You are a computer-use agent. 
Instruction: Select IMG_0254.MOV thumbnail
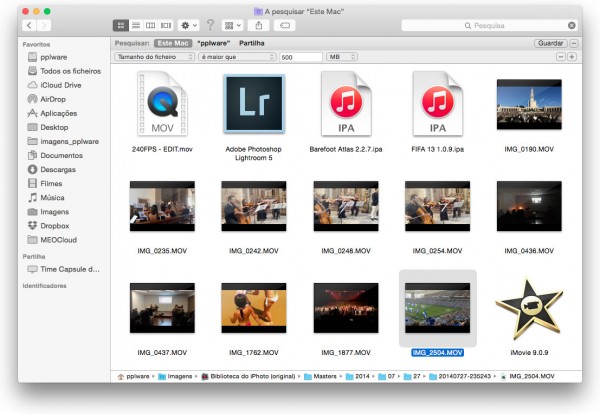437,206
